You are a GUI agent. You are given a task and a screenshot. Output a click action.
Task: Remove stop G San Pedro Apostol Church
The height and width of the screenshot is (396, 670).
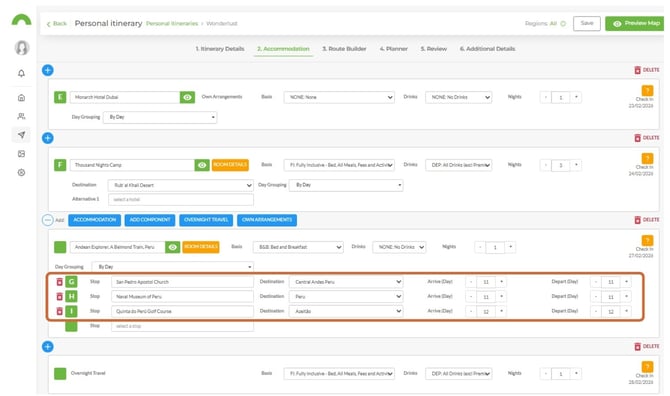(x=59, y=282)
